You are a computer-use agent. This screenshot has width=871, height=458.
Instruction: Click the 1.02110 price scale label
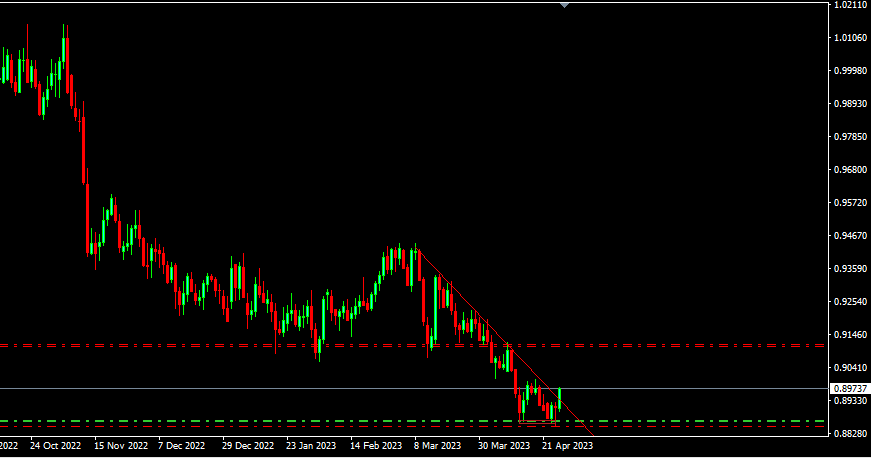tap(850, 4)
